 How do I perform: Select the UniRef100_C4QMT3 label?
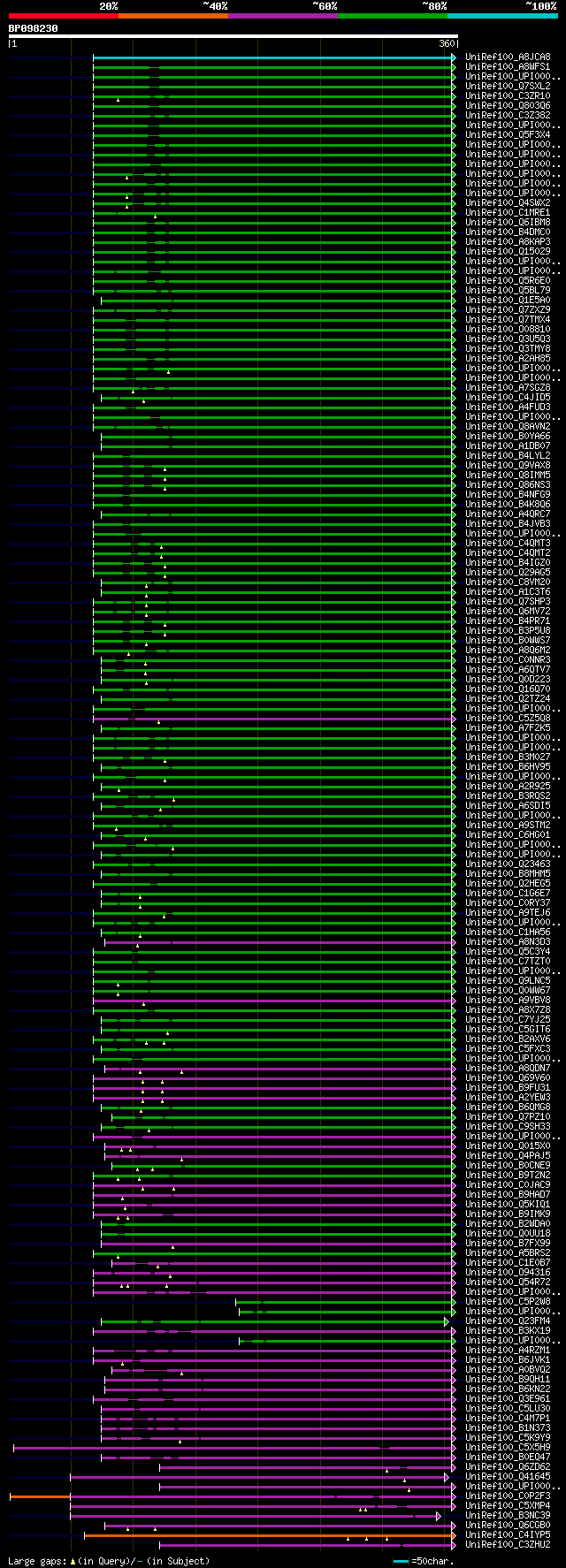point(508,544)
